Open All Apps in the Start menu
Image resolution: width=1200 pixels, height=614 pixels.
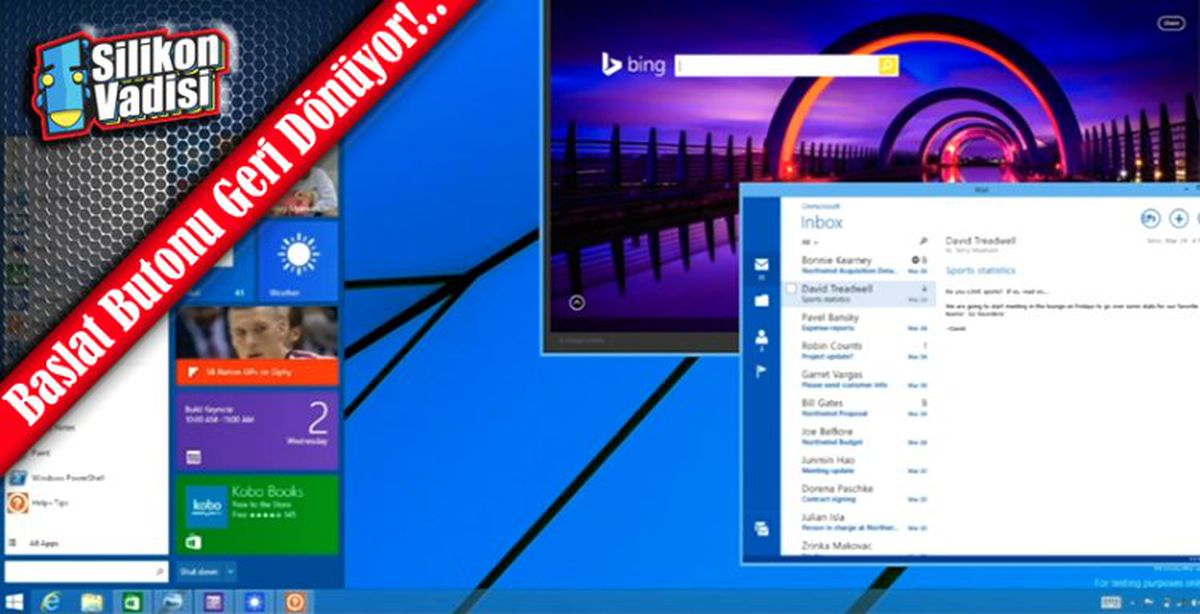[x=33, y=542]
